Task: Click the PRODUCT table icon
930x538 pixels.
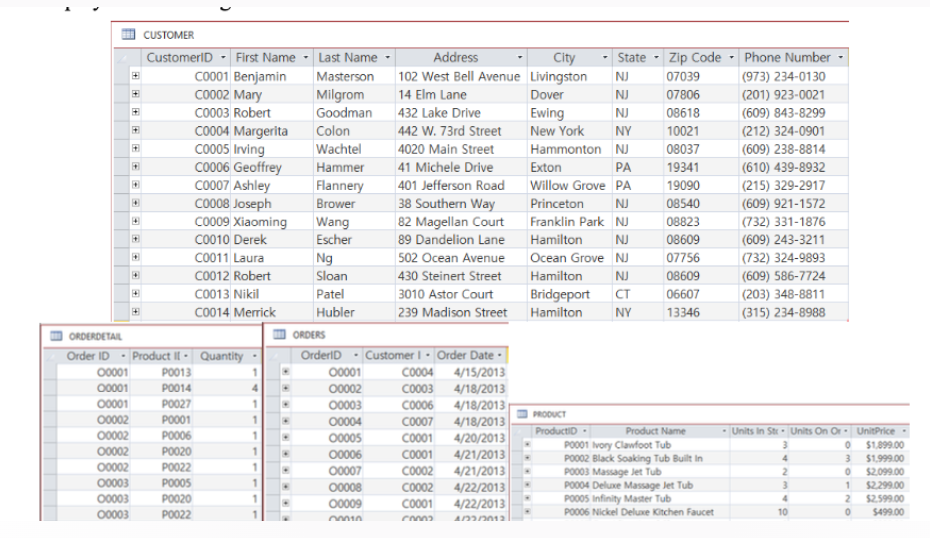Action: click(x=522, y=414)
